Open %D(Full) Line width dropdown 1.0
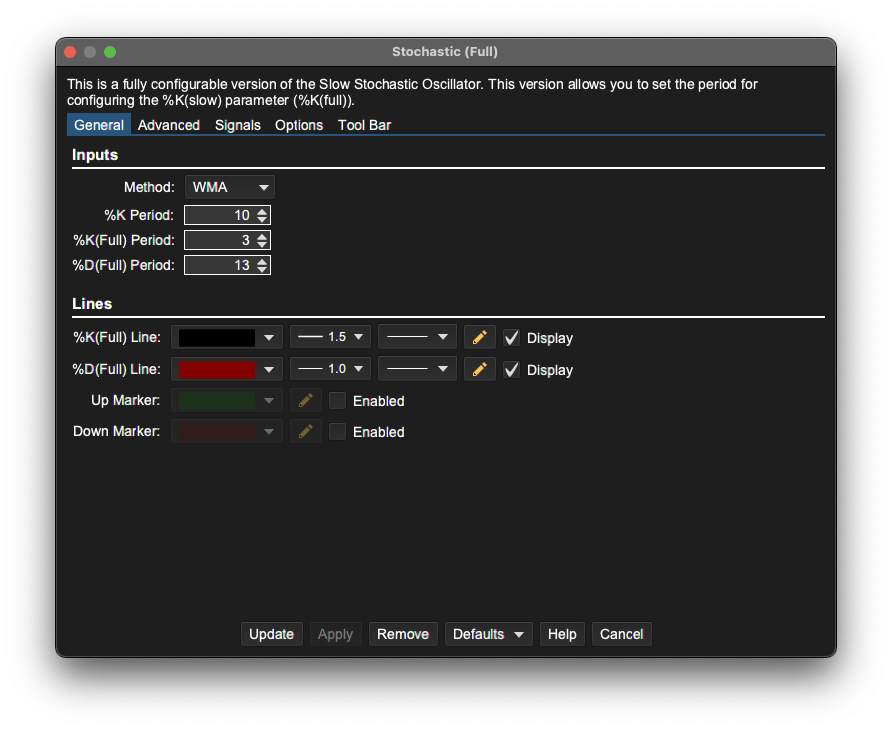 (x=331, y=369)
